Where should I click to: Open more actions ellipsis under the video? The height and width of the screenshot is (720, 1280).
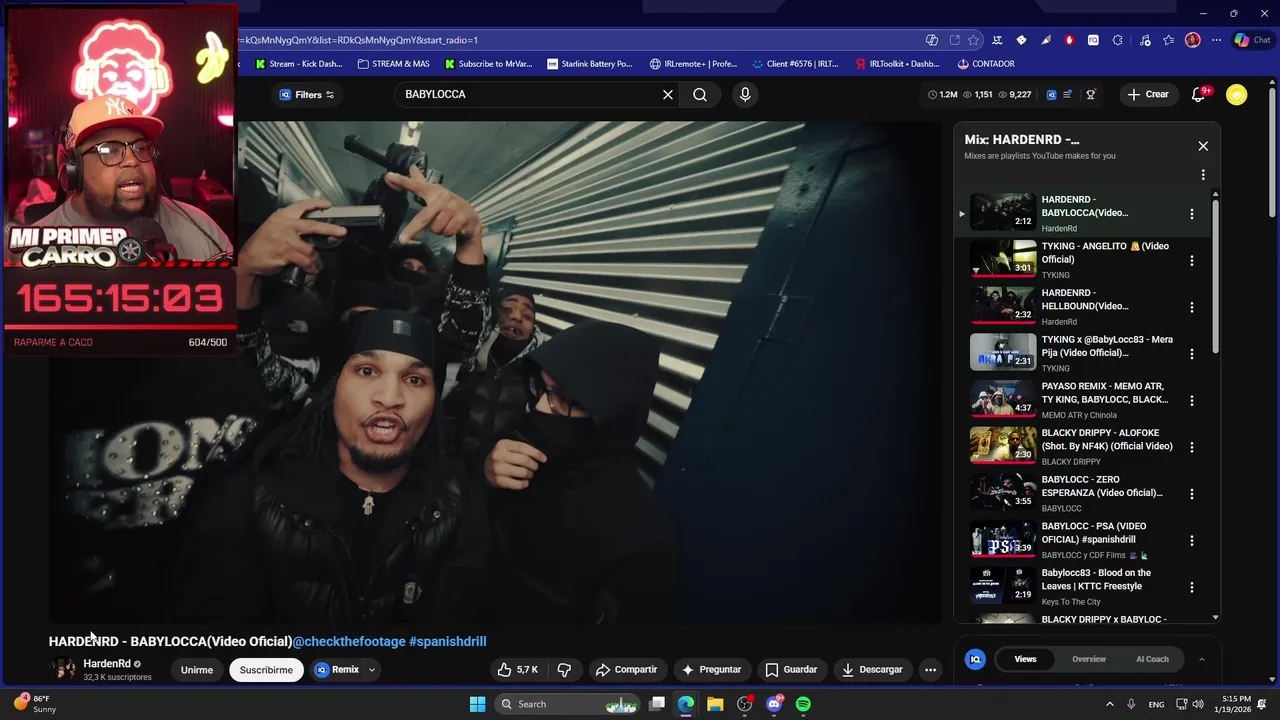point(930,670)
